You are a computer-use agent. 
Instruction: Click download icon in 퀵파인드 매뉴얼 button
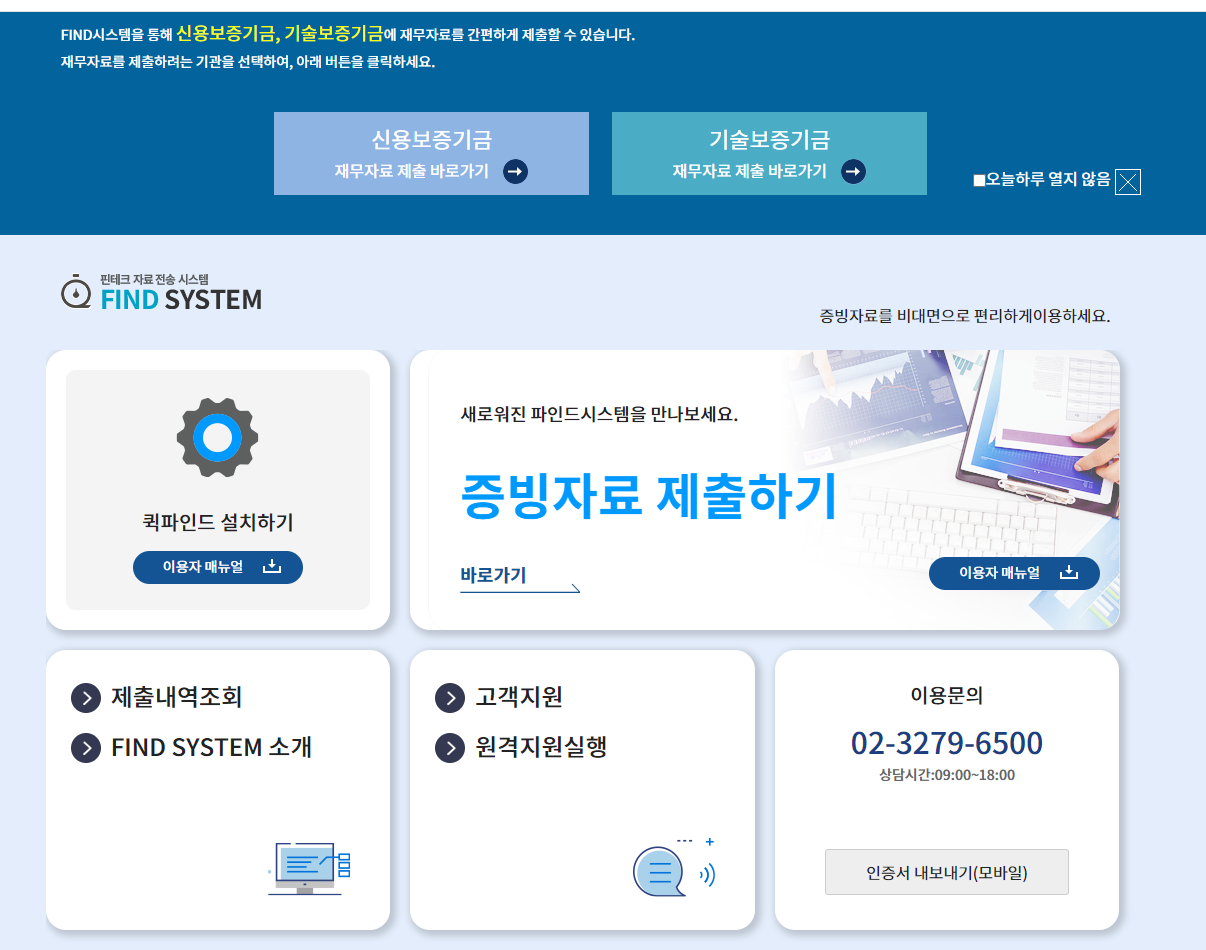(x=272, y=567)
